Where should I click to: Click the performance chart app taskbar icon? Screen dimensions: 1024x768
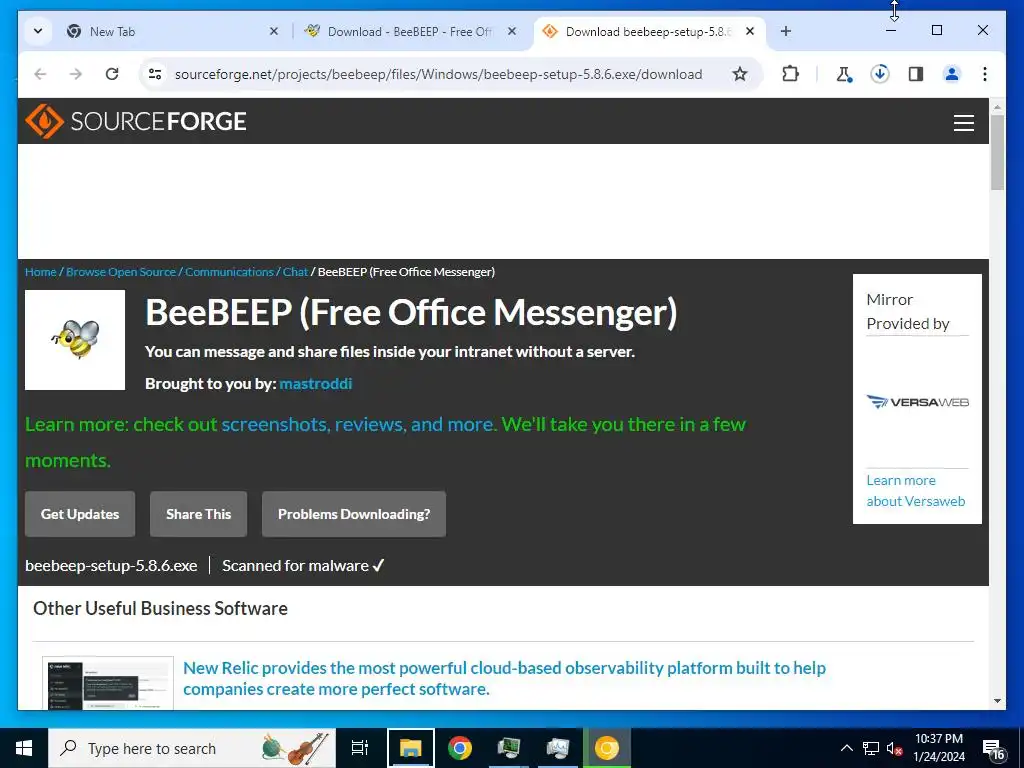tap(557, 748)
